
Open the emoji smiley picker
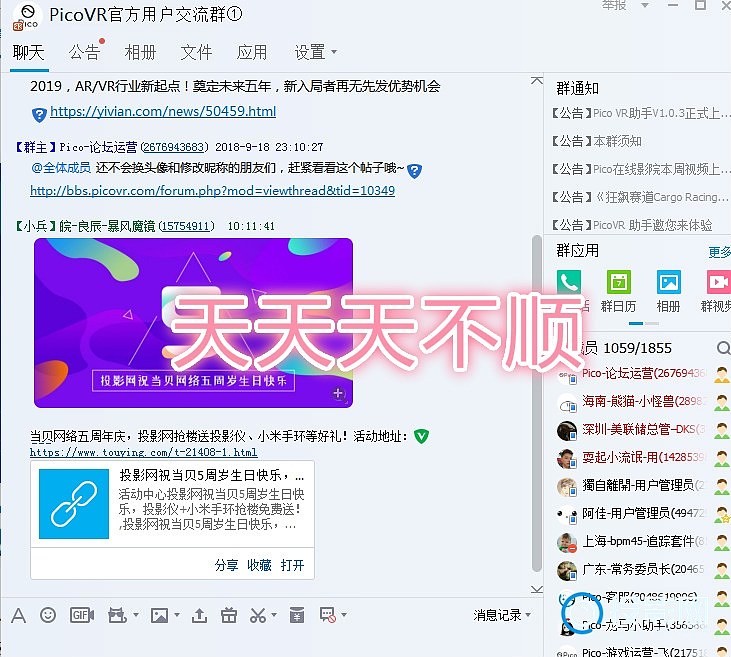(x=48, y=615)
